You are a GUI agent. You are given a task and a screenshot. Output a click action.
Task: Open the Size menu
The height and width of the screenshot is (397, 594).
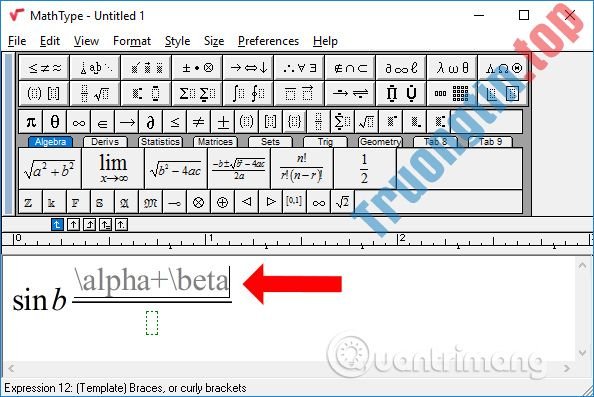(214, 41)
